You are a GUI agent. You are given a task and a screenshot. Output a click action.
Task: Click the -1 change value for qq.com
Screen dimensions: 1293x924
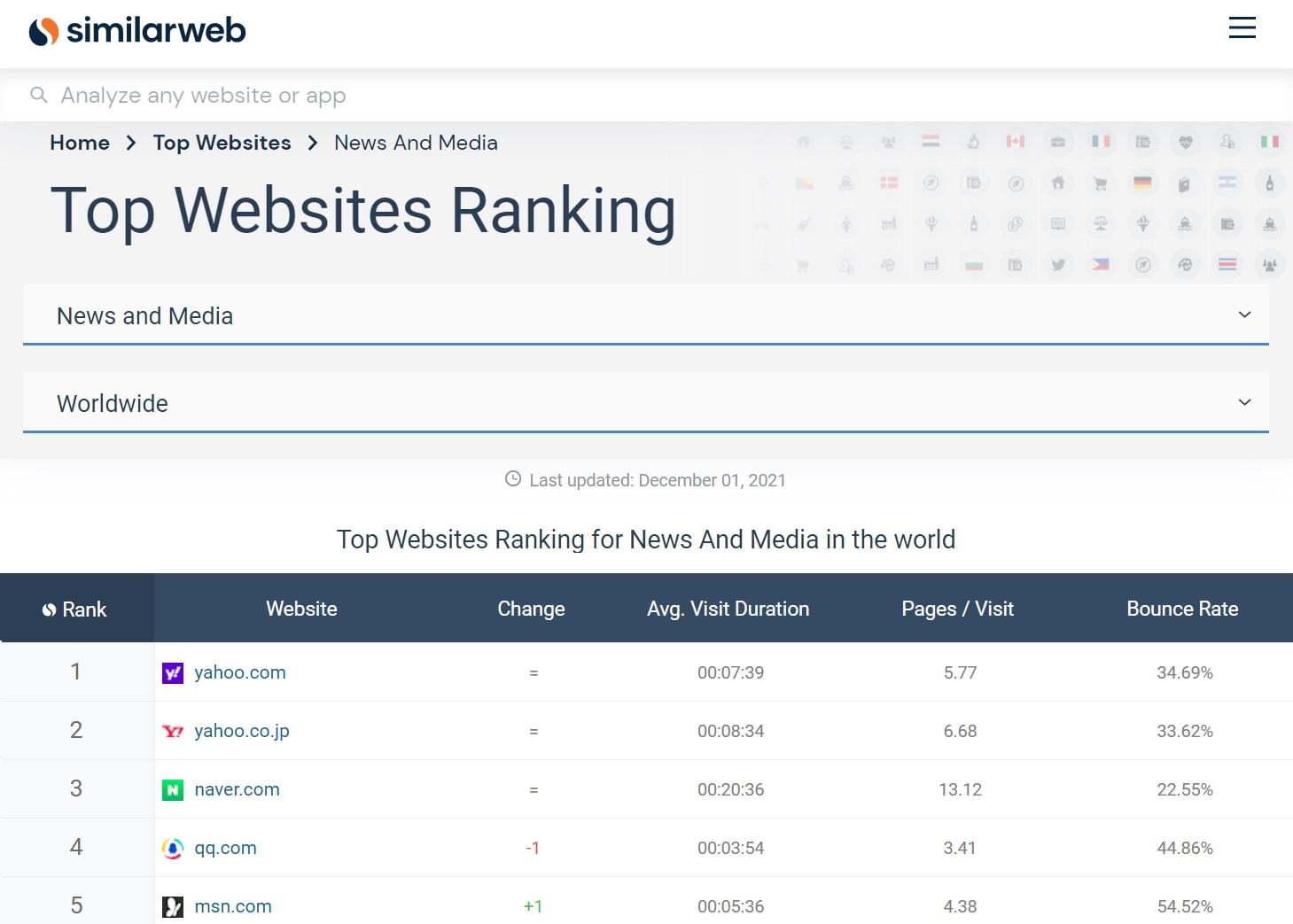(533, 848)
